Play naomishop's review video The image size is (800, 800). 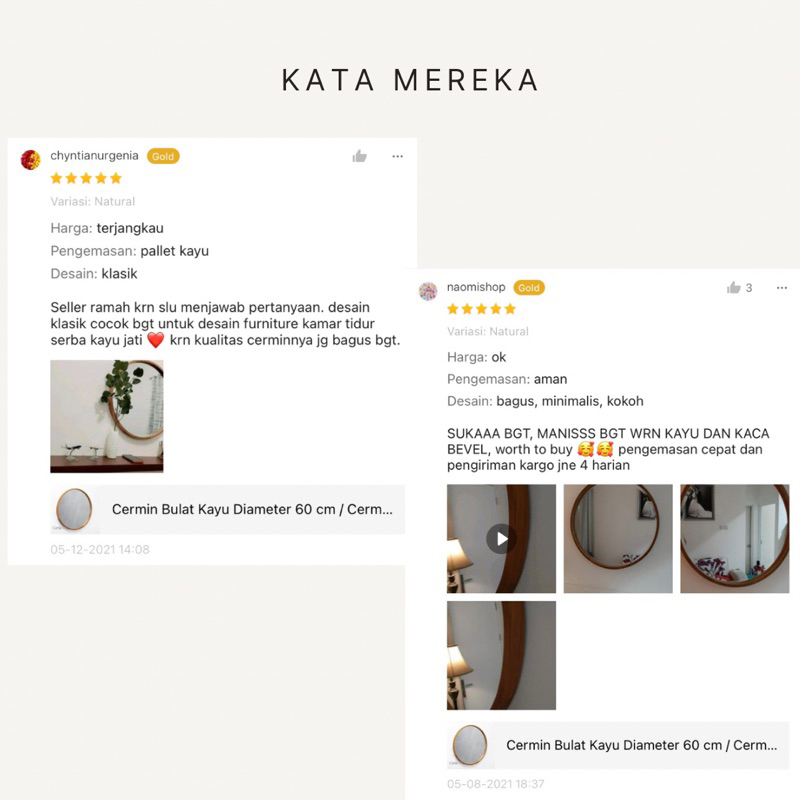pos(501,539)
